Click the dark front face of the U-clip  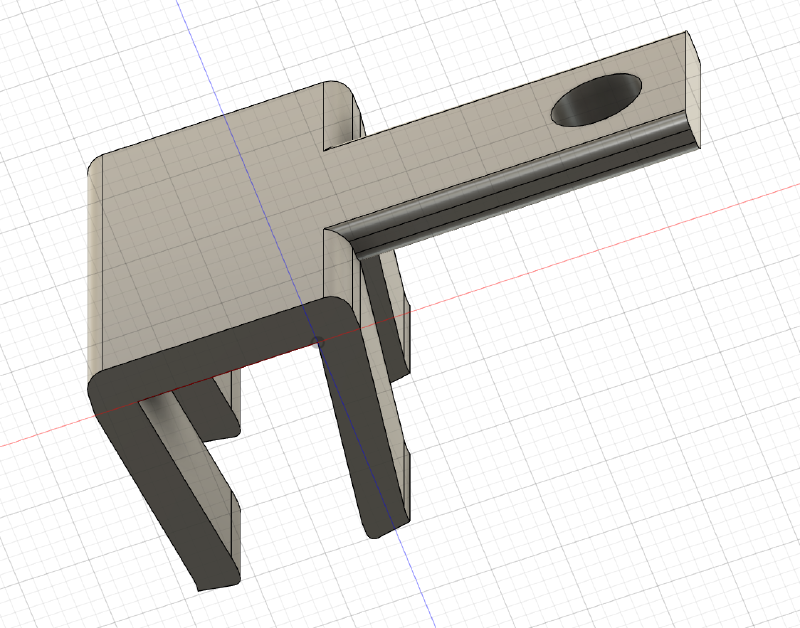tap(230, 351)
